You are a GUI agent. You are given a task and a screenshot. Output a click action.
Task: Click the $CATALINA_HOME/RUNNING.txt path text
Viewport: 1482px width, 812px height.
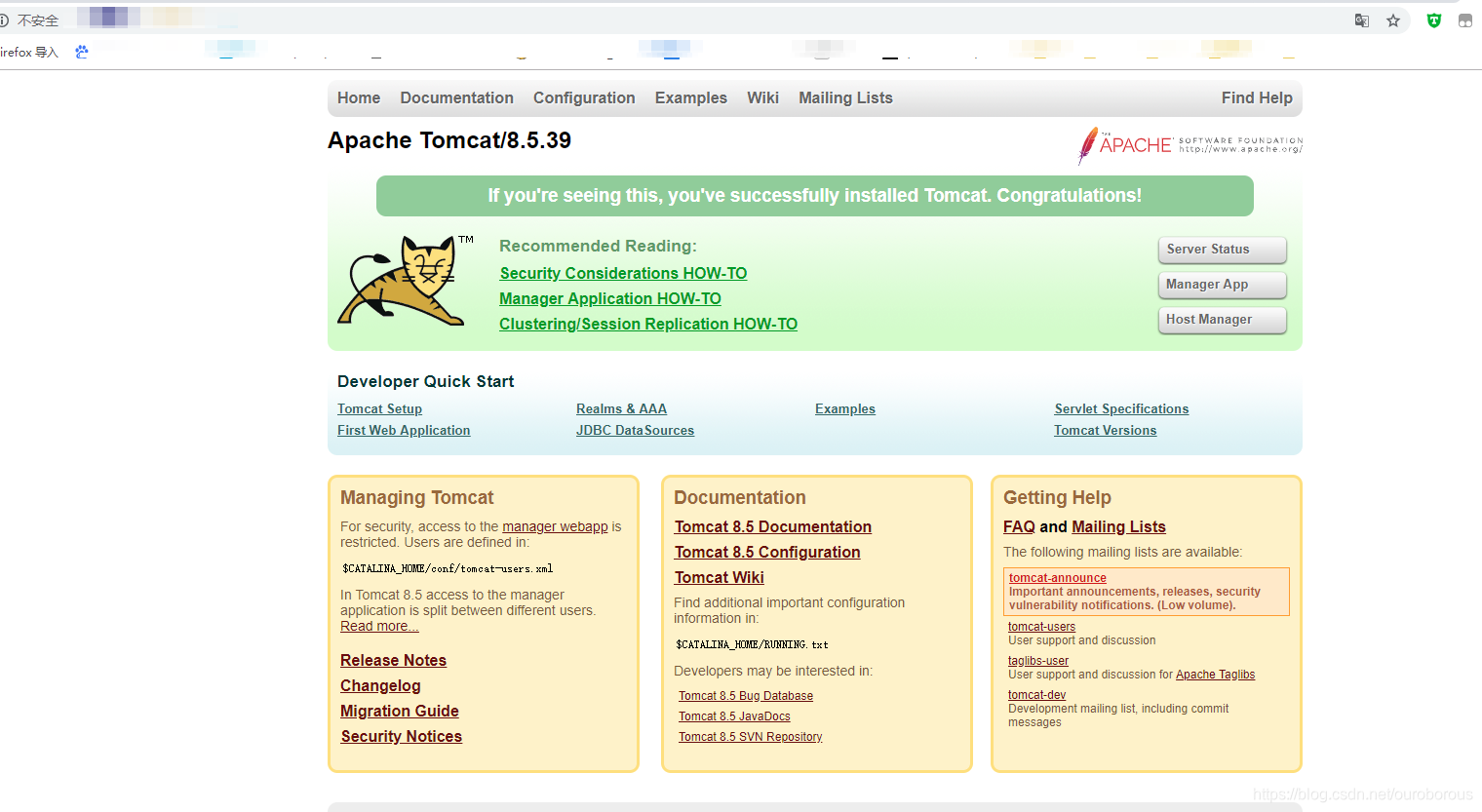click(x=752, y=644)
